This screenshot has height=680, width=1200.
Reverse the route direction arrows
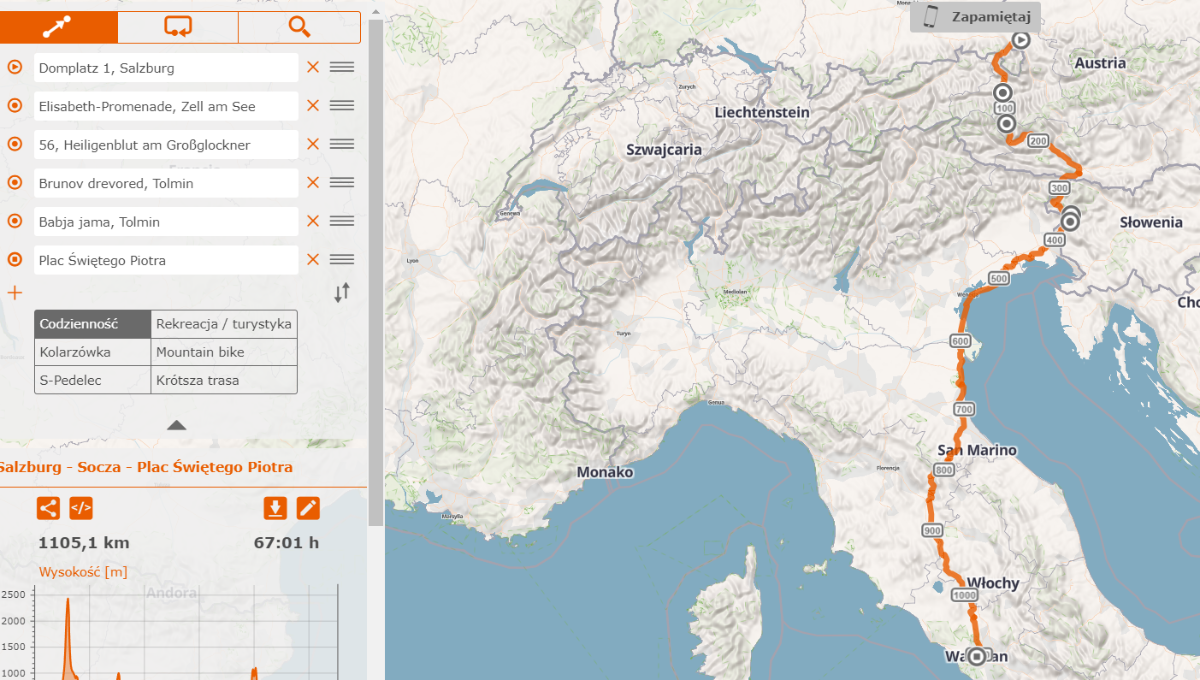(342, 293)
